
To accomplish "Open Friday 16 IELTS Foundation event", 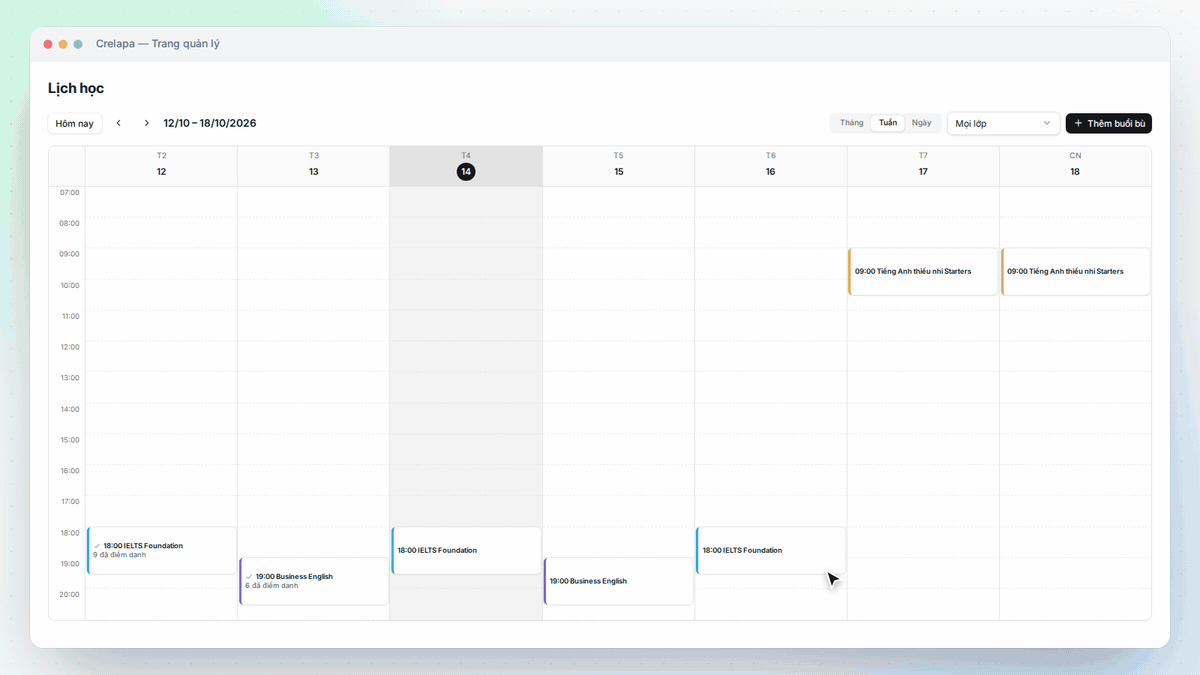I will click(x=771, y=550).
